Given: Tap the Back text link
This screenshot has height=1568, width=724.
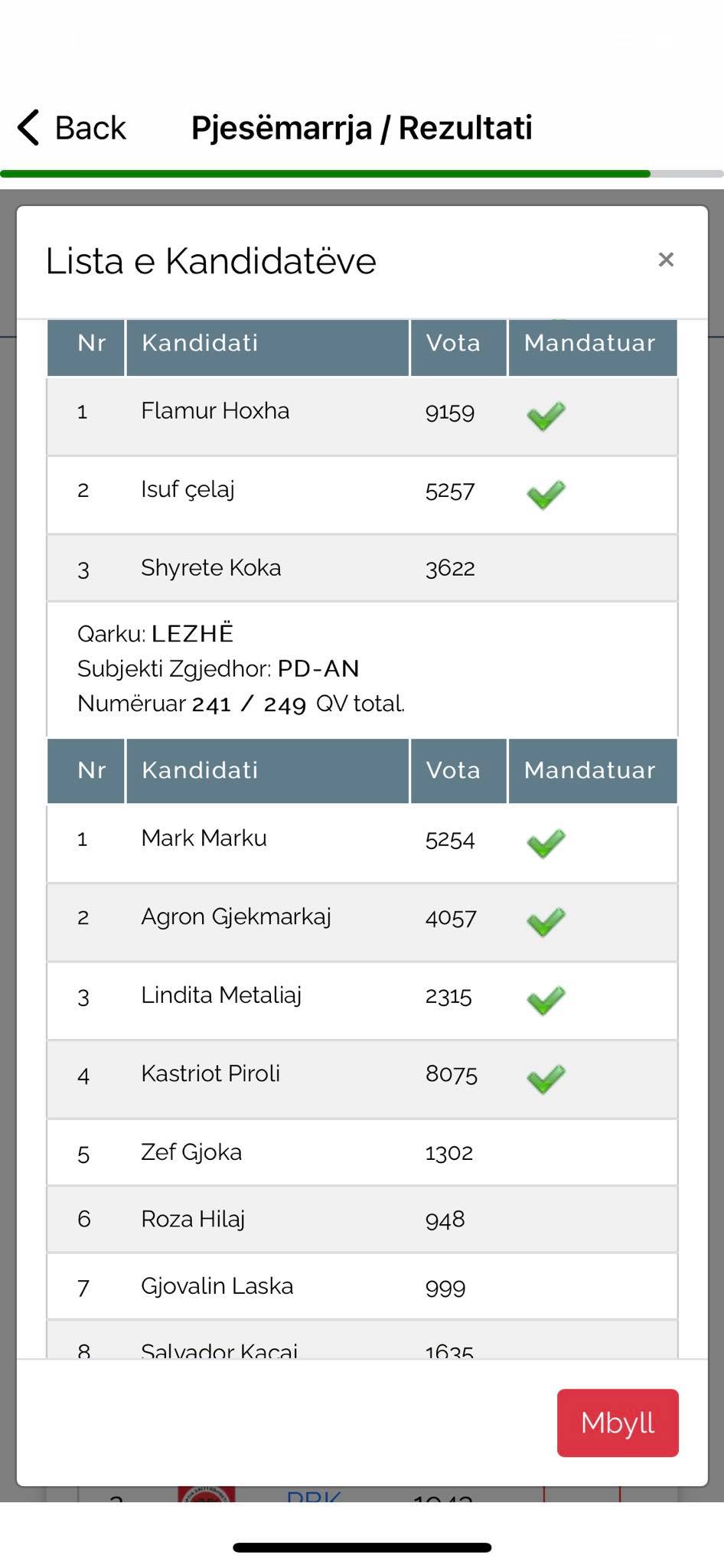Looking at the screenshot, I should (90, 128).
